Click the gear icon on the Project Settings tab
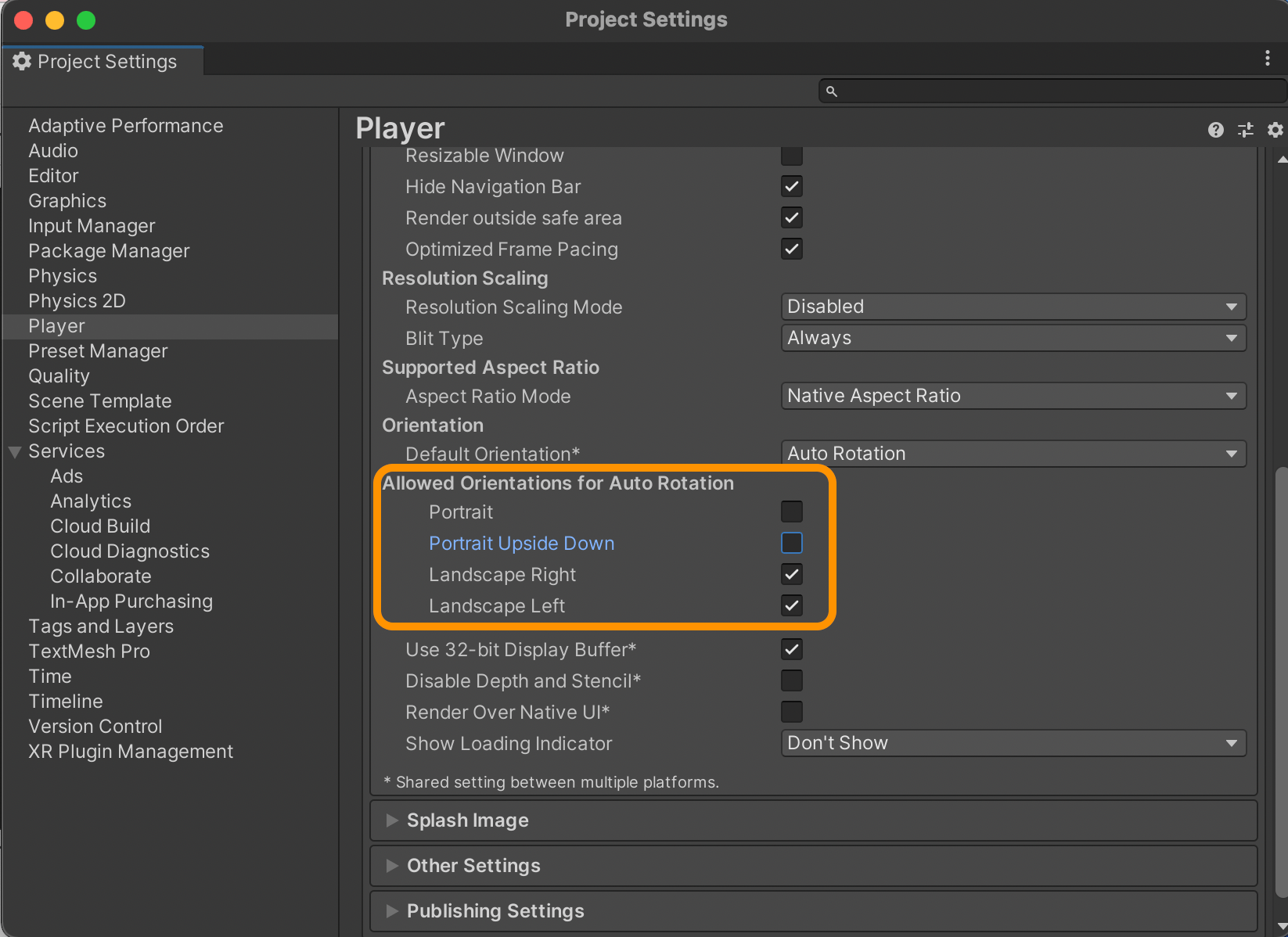The height and width of the screenshot is (937, 1288). [x=22, y=61]
